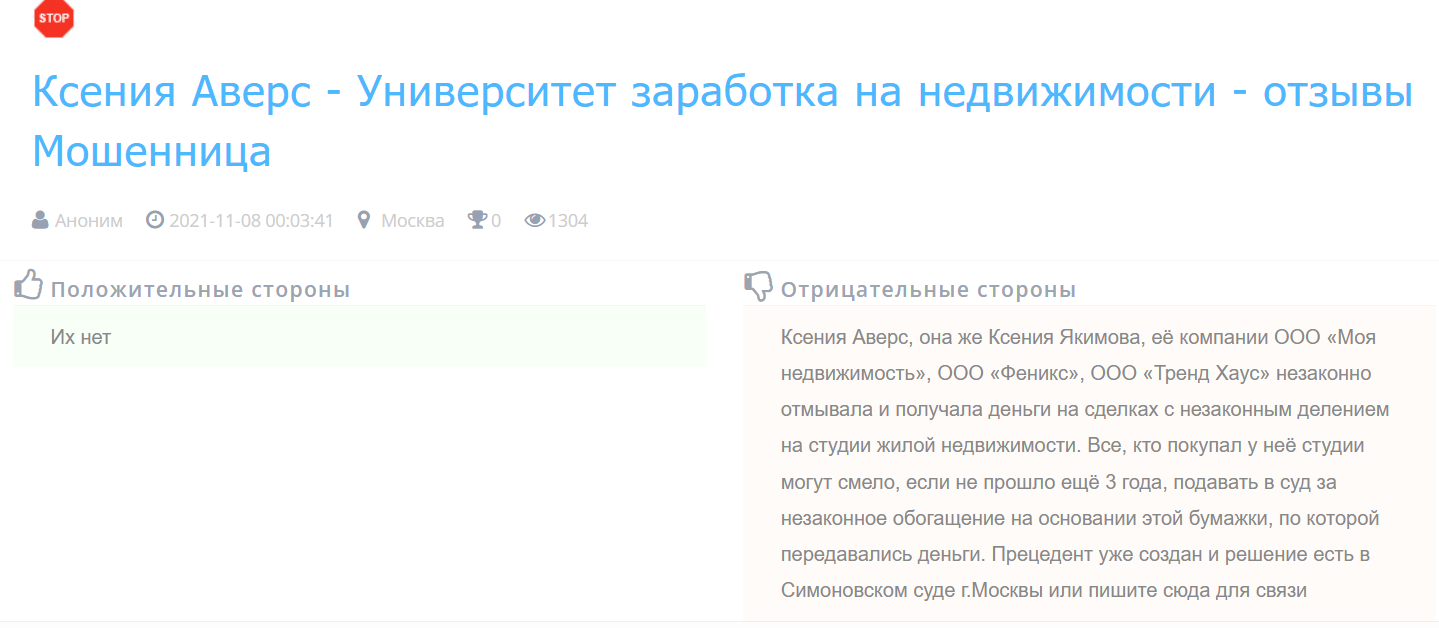Click the 'Отрицательные стороны' heading
Image resolution: width=1439 pixels, height=628 pixels.
click(928, 290)
